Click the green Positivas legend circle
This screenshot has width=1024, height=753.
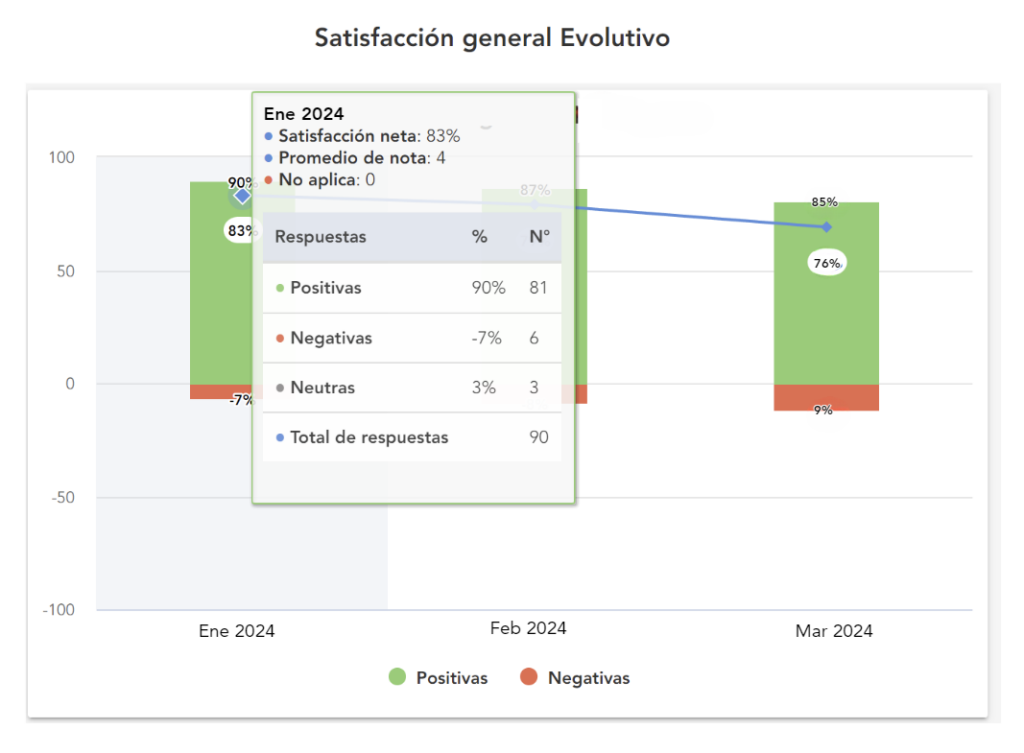pyautogui.click(x=398, y=678)
